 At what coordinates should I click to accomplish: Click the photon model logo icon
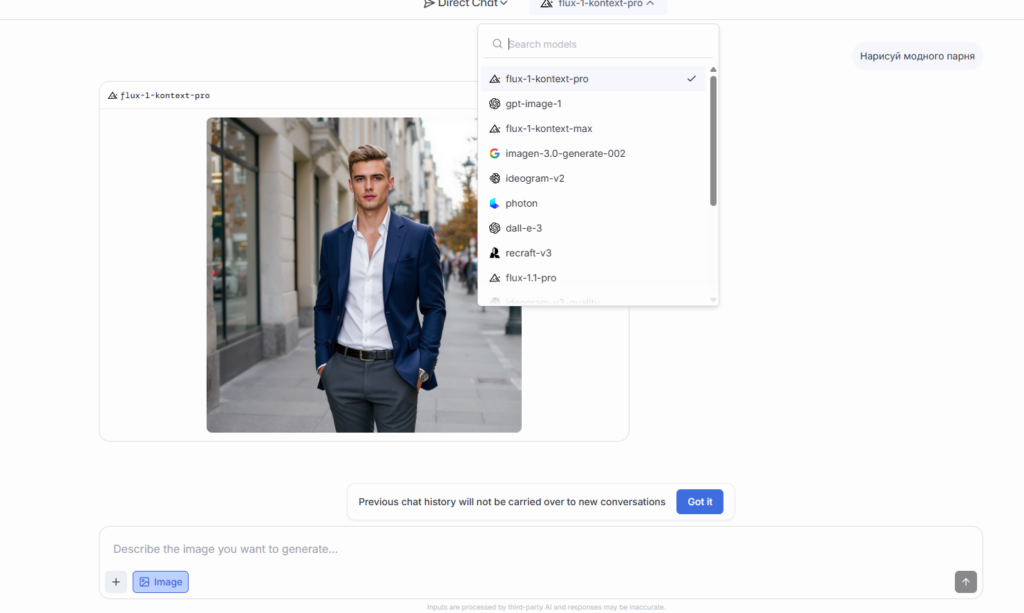495,203
